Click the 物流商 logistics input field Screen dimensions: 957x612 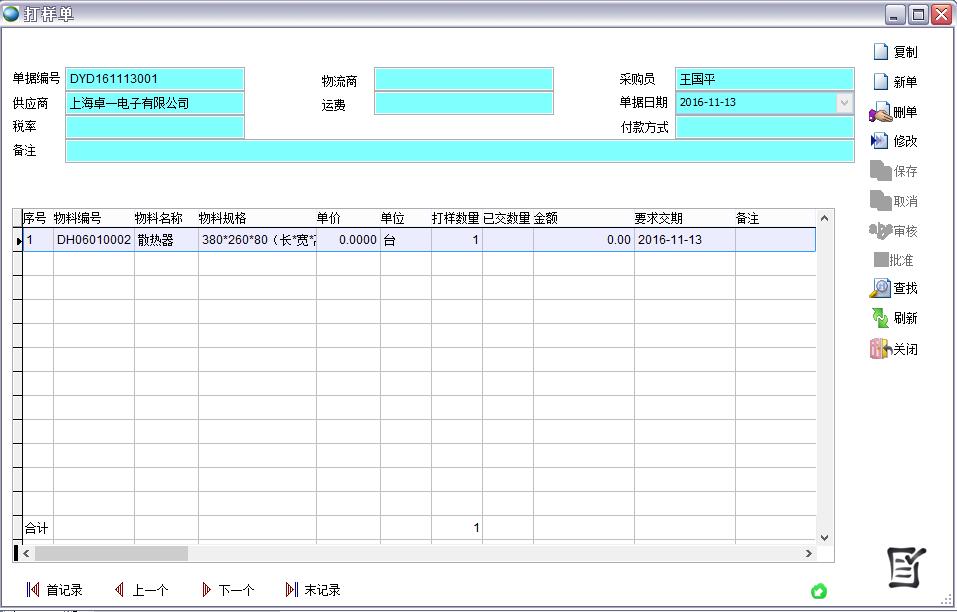(x=464, y=80)
